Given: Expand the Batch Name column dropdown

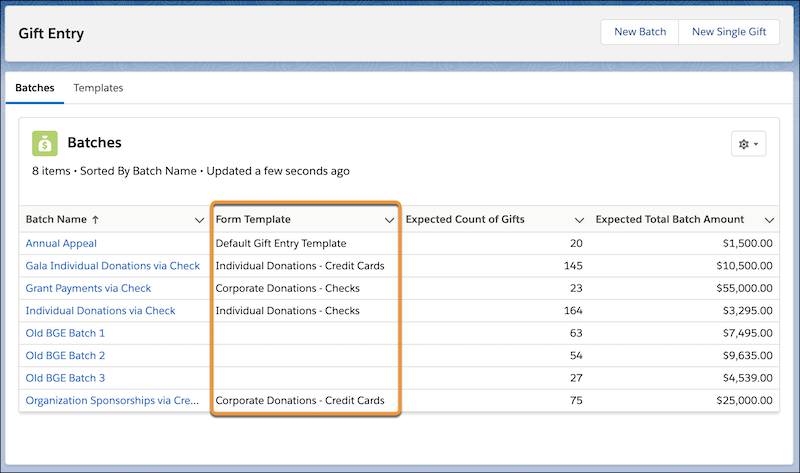Looking at the screenshot, I should [199, 220].
